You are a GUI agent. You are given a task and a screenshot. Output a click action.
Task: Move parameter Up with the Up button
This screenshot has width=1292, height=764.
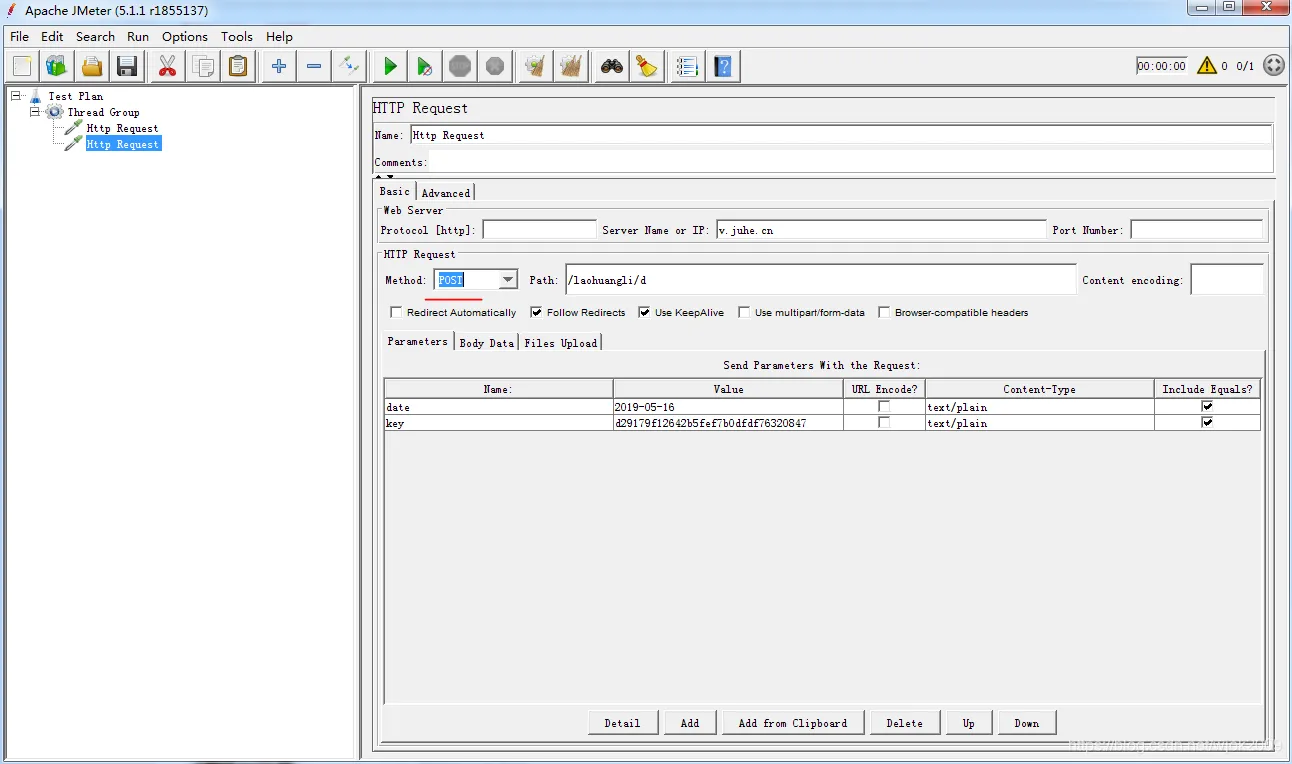[x=968, y=723]
